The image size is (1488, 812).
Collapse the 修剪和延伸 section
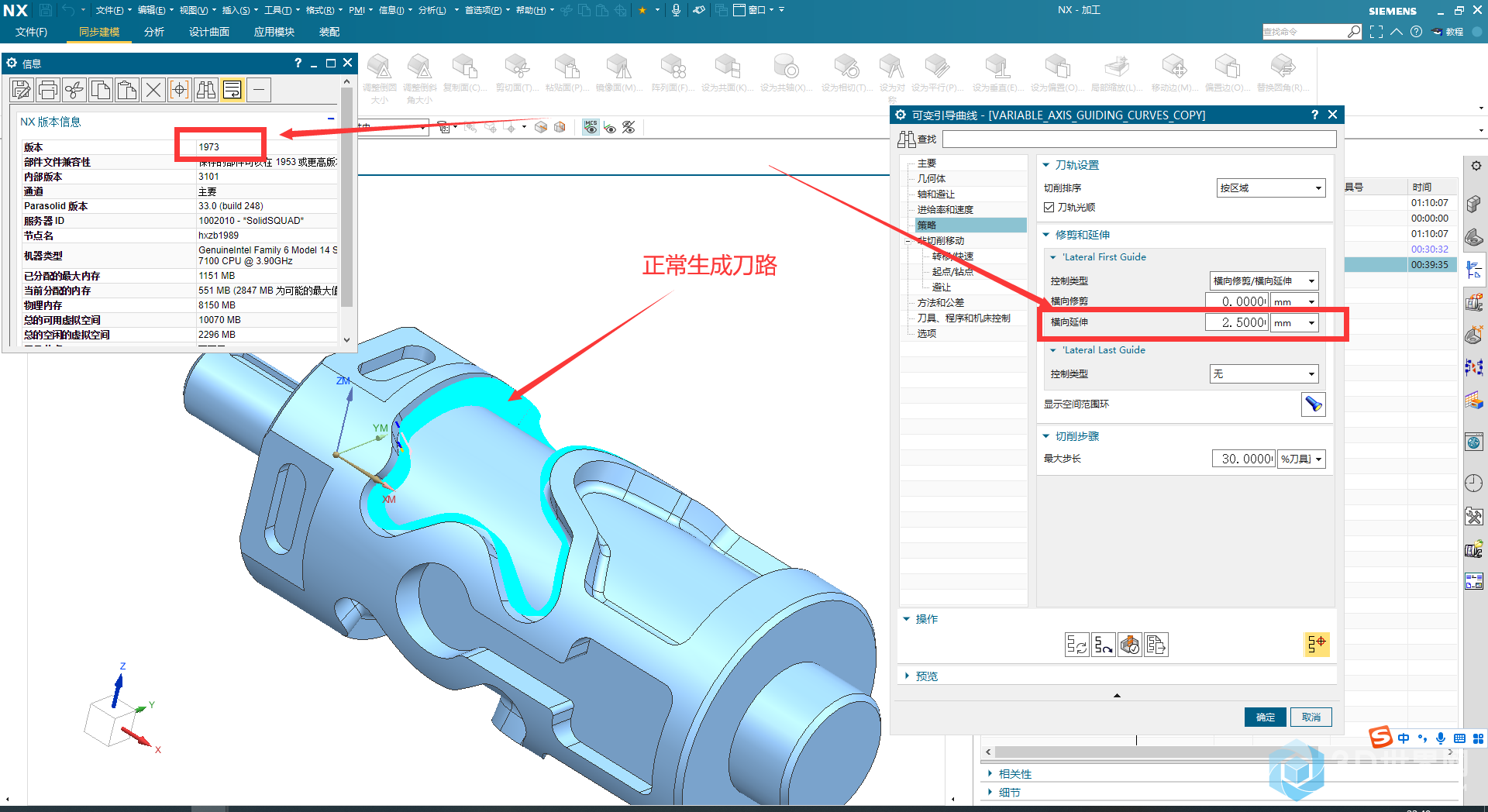pos(1045,235)
